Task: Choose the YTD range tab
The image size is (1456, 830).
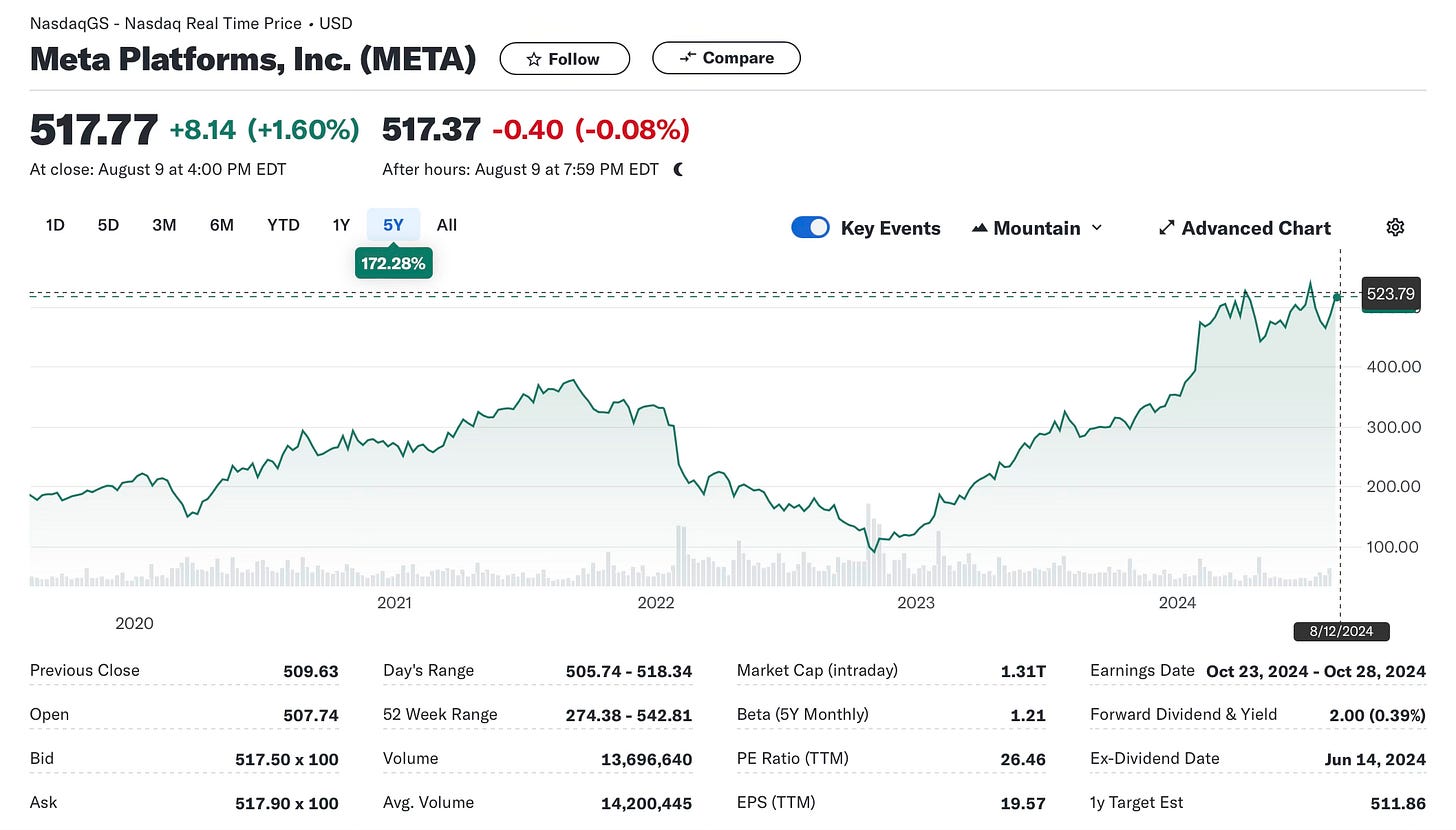Action: click(283, 225)
